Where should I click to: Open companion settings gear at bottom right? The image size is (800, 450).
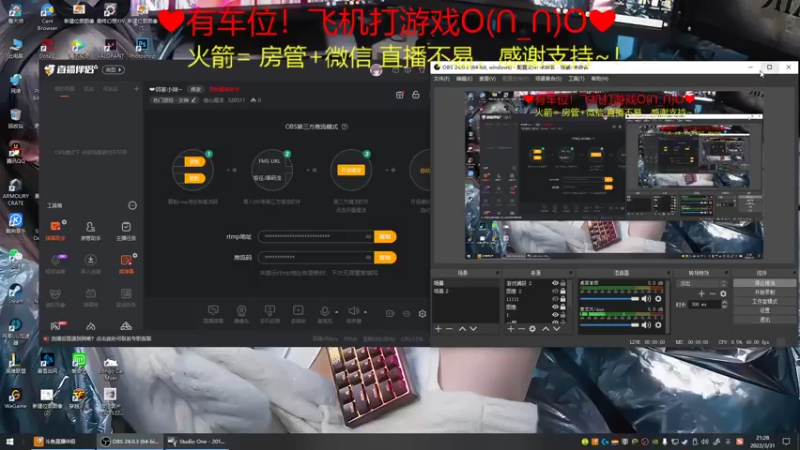tap(422, 314)
